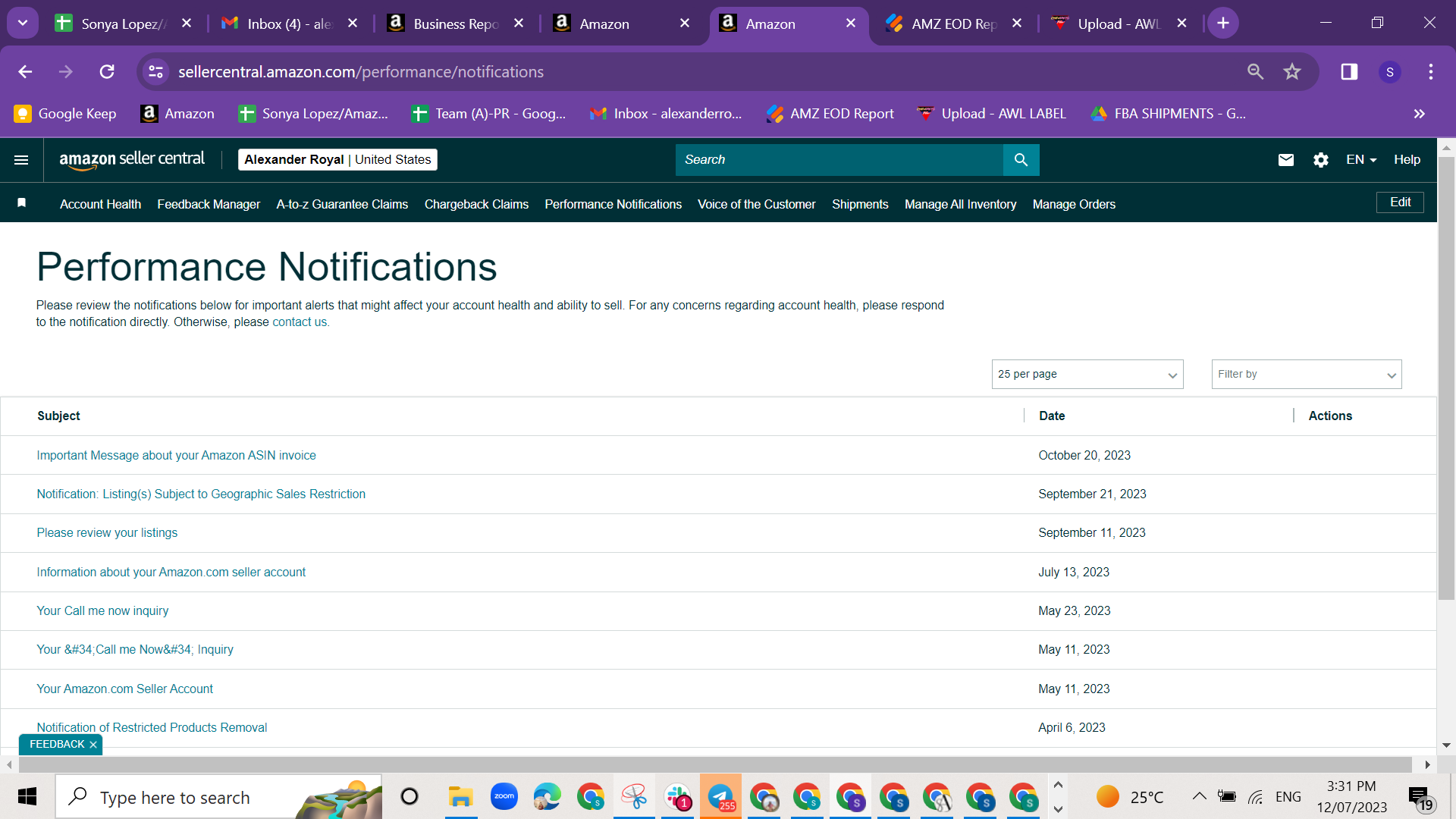The width and height of the screenshot is (1456, 819).
Task: Open 'Notification of Restricted Products Removal'
Action: click(152, 728)
